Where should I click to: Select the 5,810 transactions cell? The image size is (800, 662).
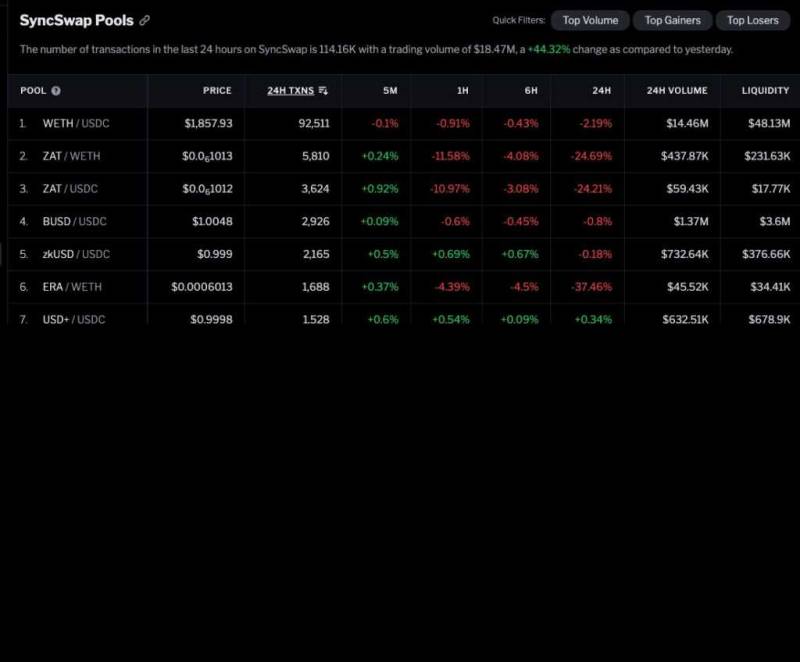315,156
